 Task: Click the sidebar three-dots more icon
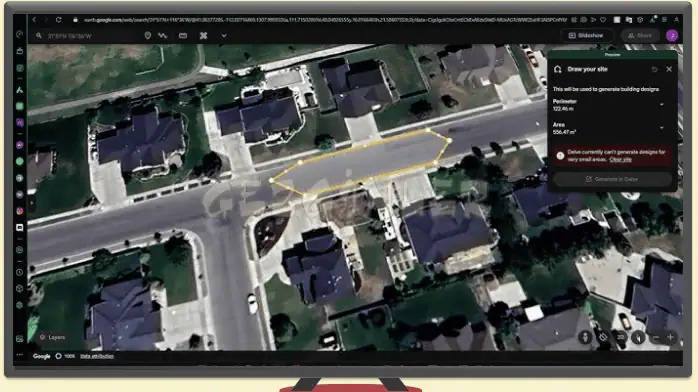click(x=20, y=355)
